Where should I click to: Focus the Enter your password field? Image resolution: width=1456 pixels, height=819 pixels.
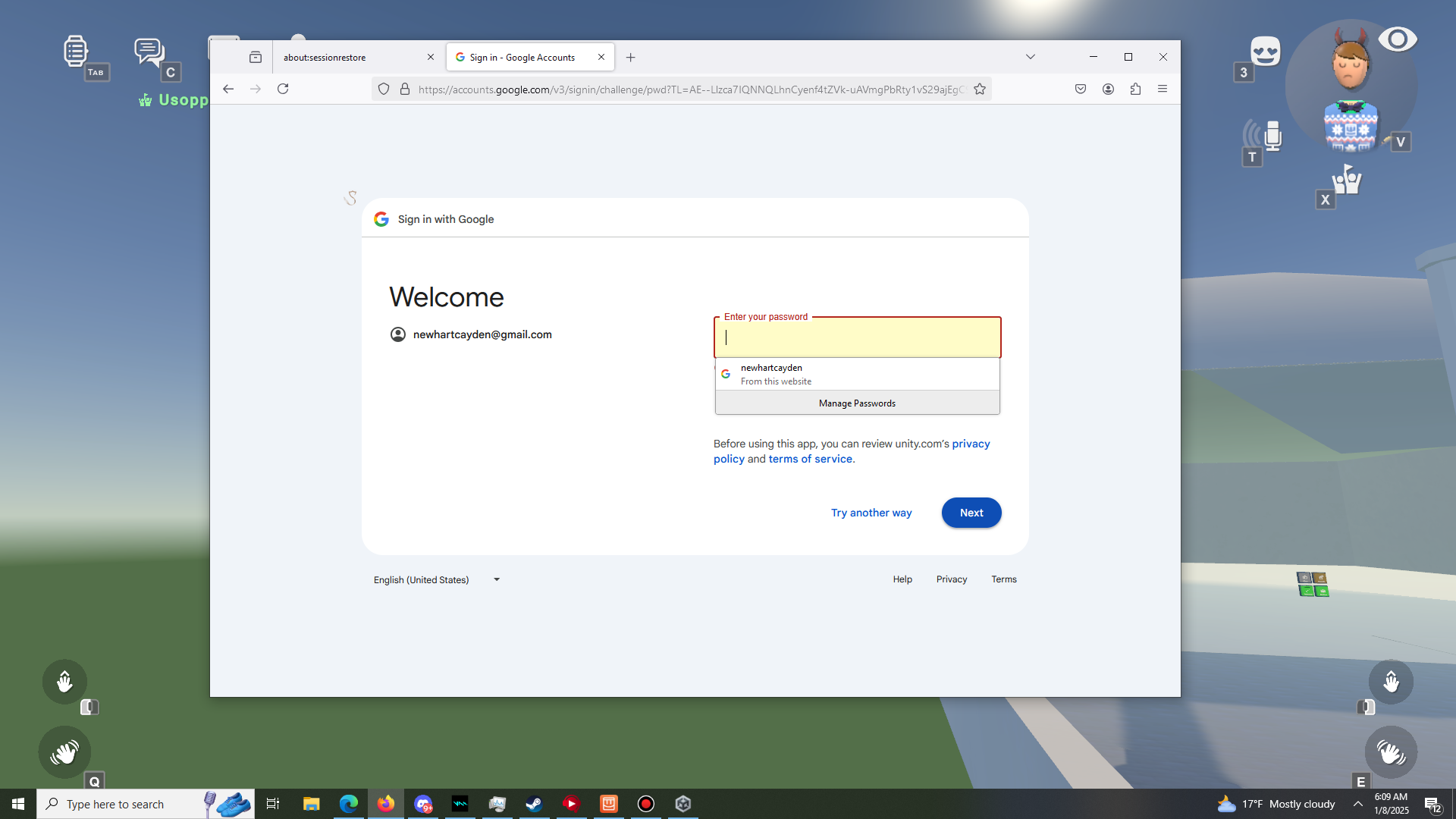(x=857, y=338)
